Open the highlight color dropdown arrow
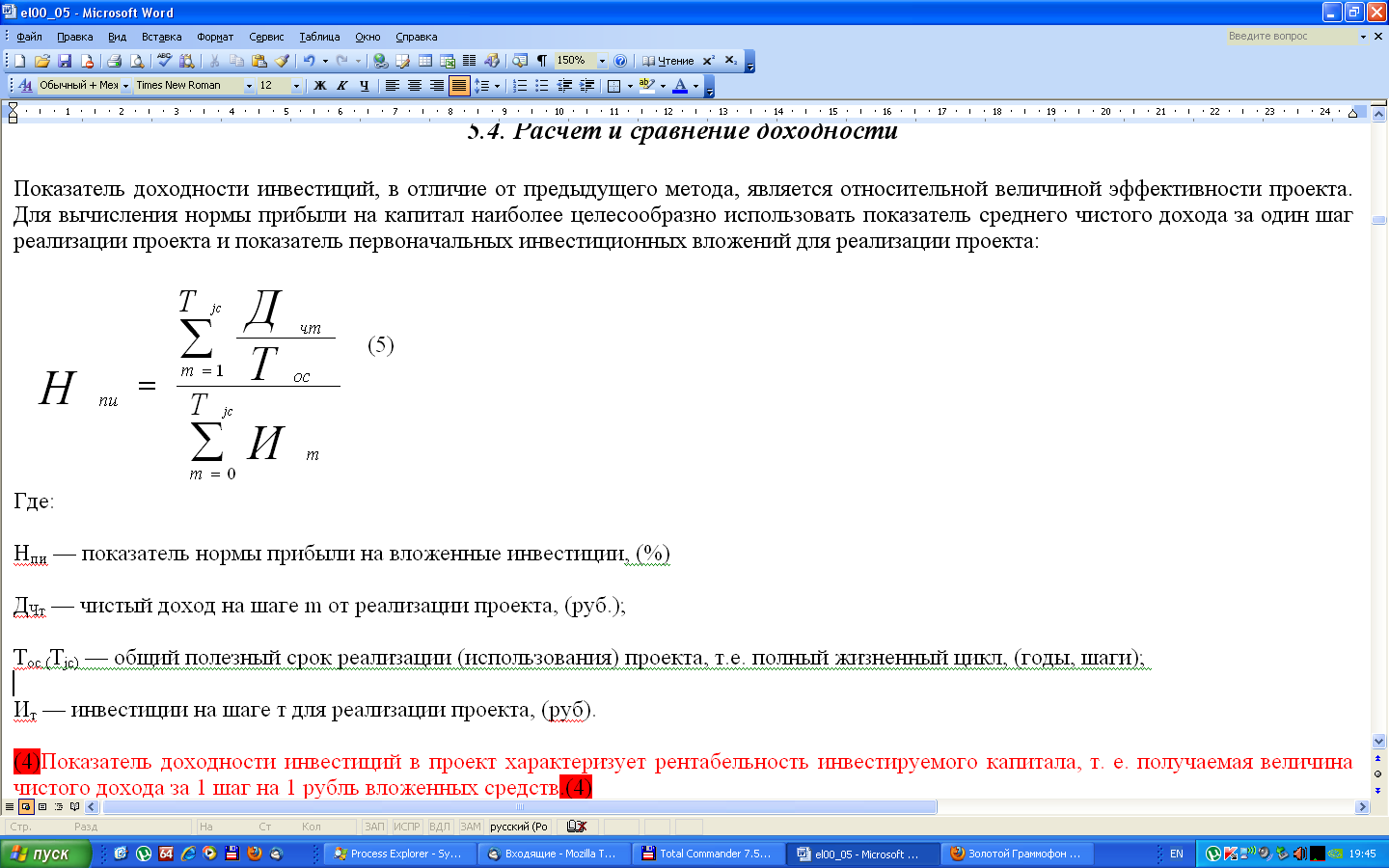1389x868 pixels. pyautogui.click(x=663, y=86)
